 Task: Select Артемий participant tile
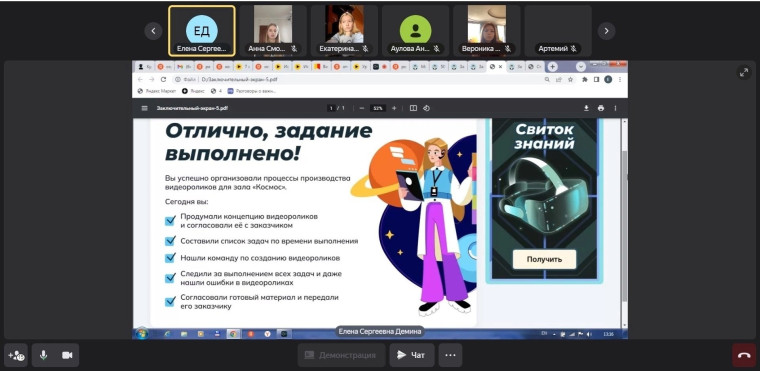558,31
